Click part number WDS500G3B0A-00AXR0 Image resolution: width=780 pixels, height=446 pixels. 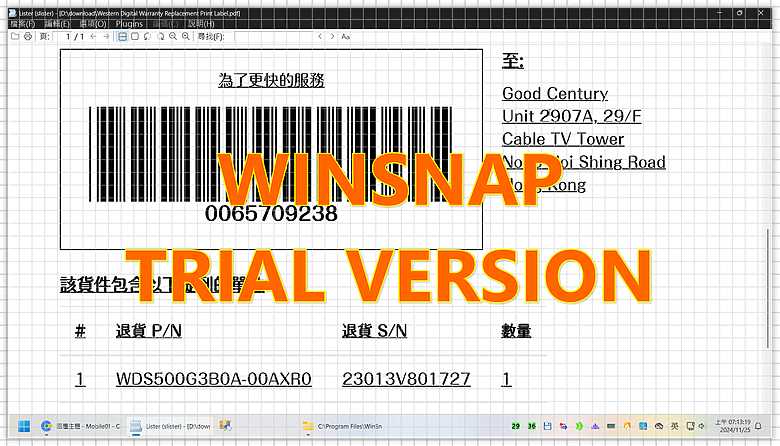point(213,379)
